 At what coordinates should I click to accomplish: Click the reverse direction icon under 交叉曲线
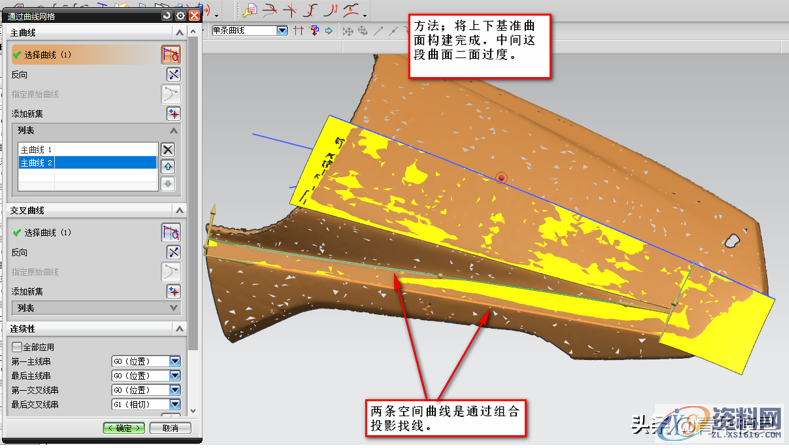click(x=172, y=252)
